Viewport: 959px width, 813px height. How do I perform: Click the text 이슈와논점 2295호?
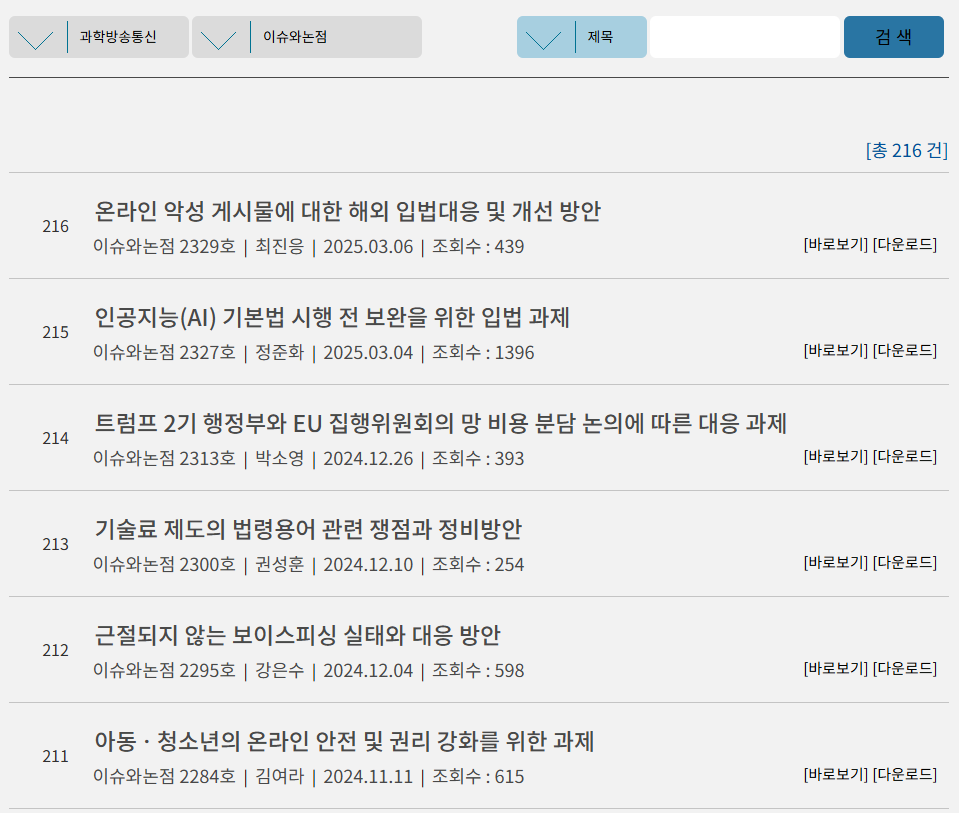(165, 670)
